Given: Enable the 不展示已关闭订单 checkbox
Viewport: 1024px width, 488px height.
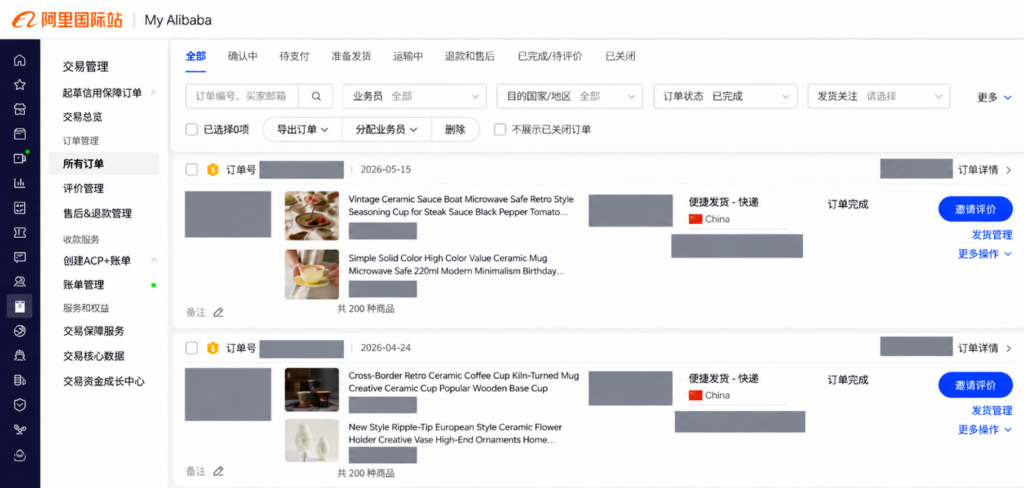Looking at the screenshot, I should (500, 129).
